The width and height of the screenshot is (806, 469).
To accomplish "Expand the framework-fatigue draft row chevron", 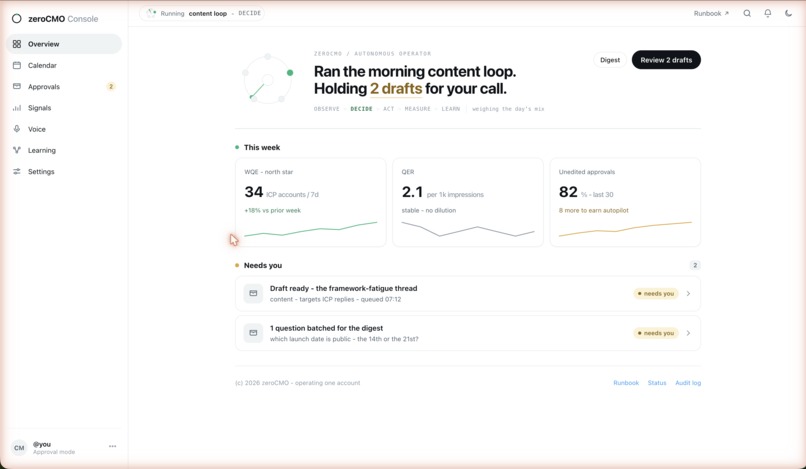I will pos(688,294).
